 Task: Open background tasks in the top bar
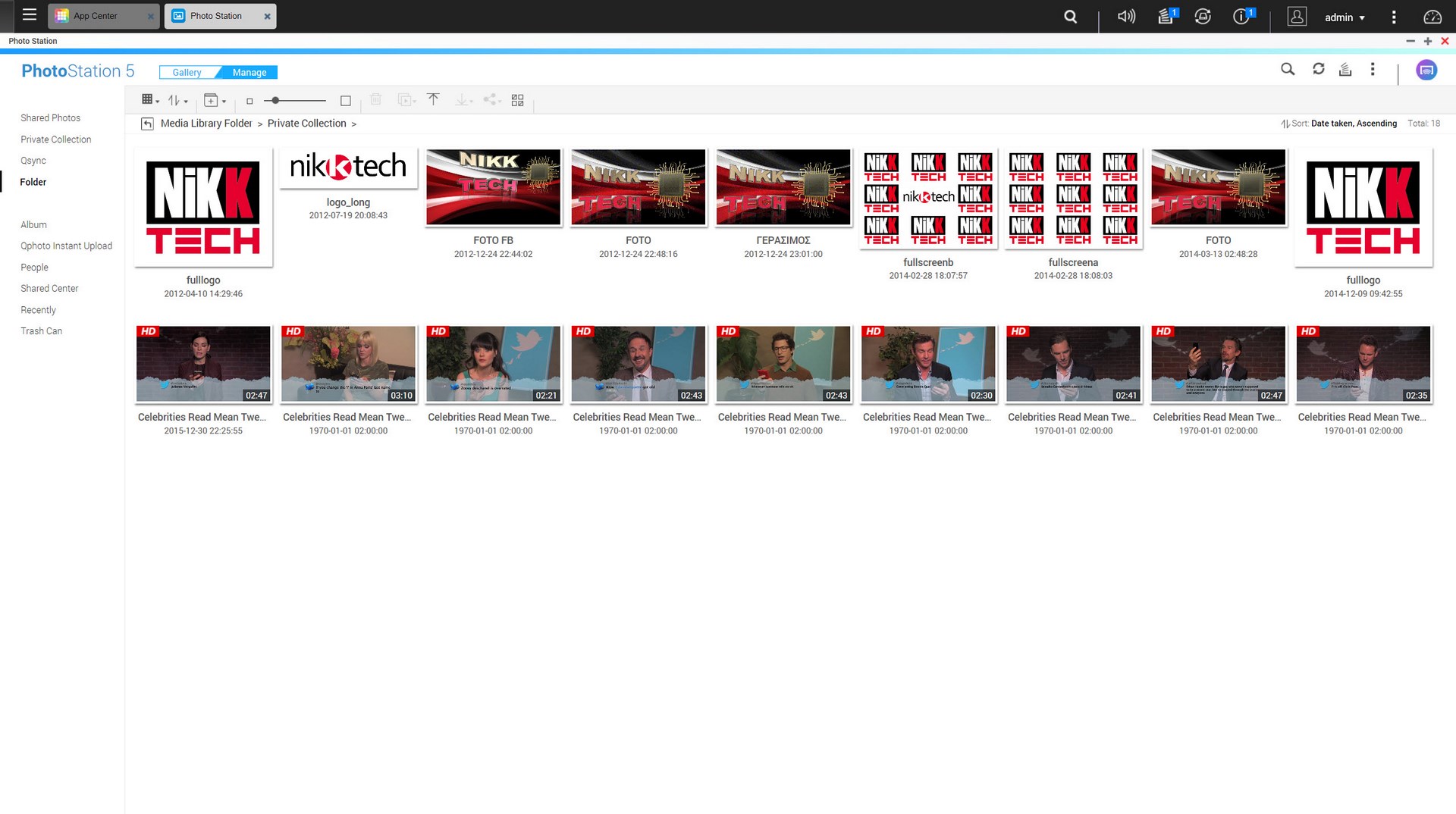1166,16
